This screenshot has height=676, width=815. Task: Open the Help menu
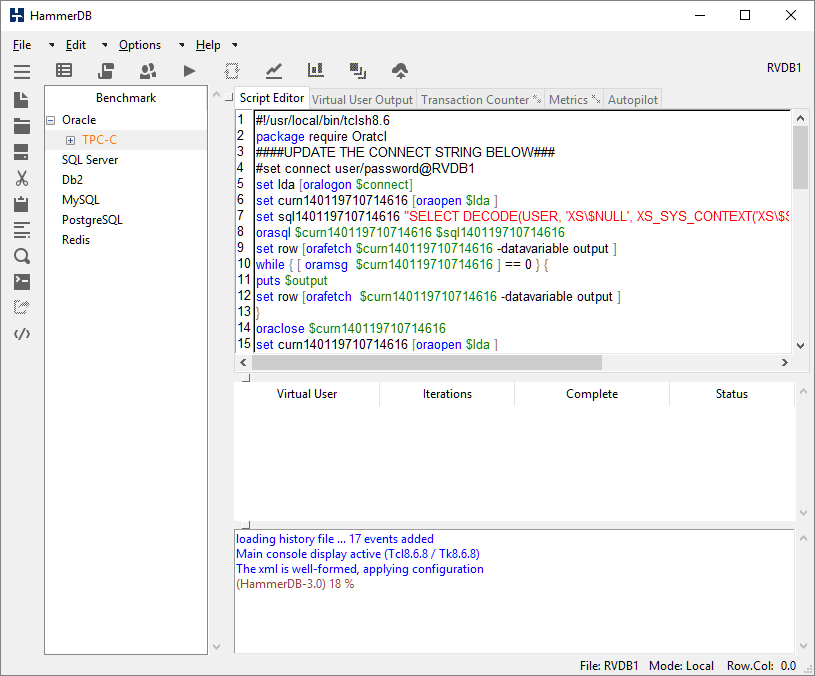[x=208, y=45]
